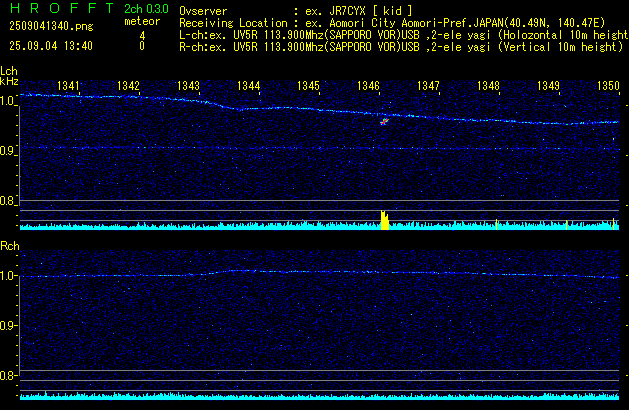This screenshot has height=410, width=629.
Task: Click the 1345 time marker
Action: click(308, 86)
